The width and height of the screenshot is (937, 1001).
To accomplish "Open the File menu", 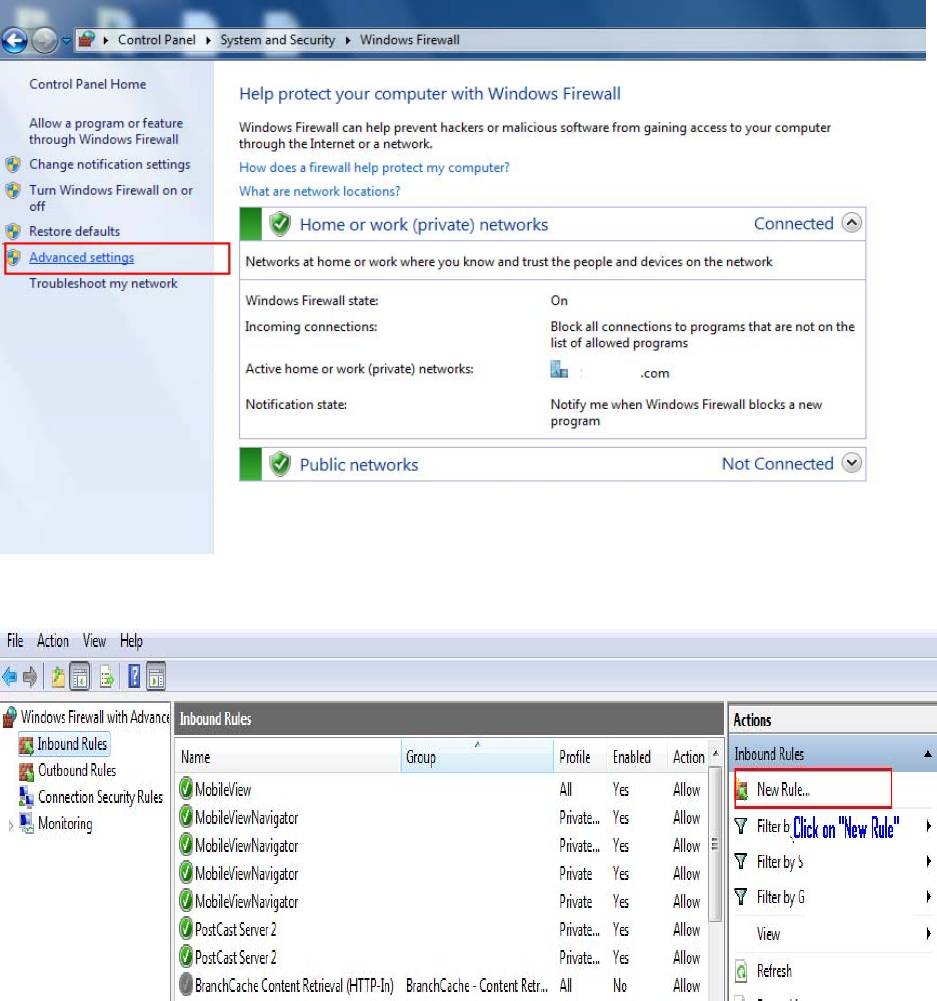I will click(x=15, y=641).
